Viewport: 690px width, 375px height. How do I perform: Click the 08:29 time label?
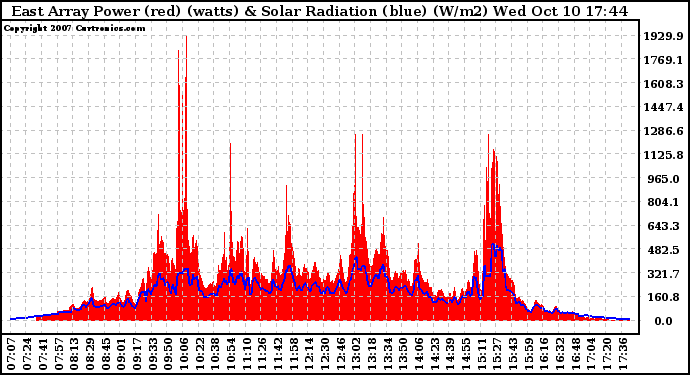tap(90, 354)
